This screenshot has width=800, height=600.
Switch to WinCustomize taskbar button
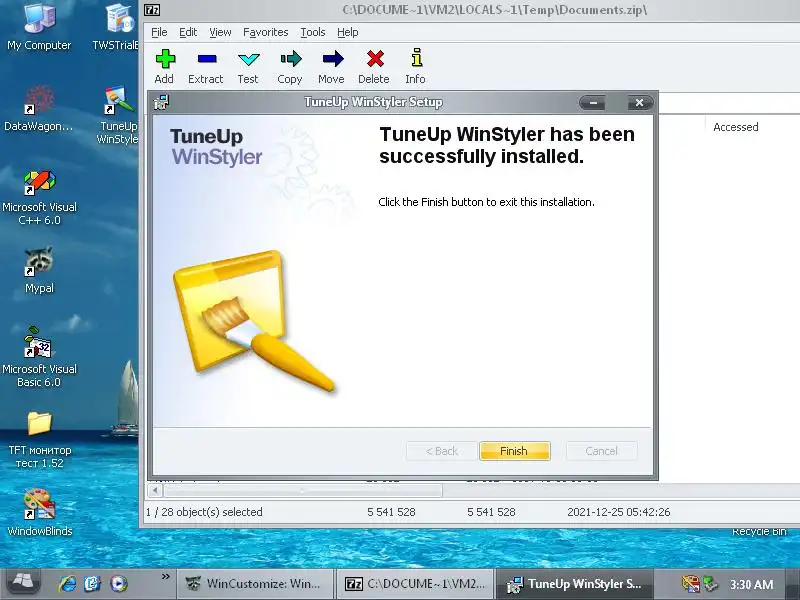click(x=256, y=584)
